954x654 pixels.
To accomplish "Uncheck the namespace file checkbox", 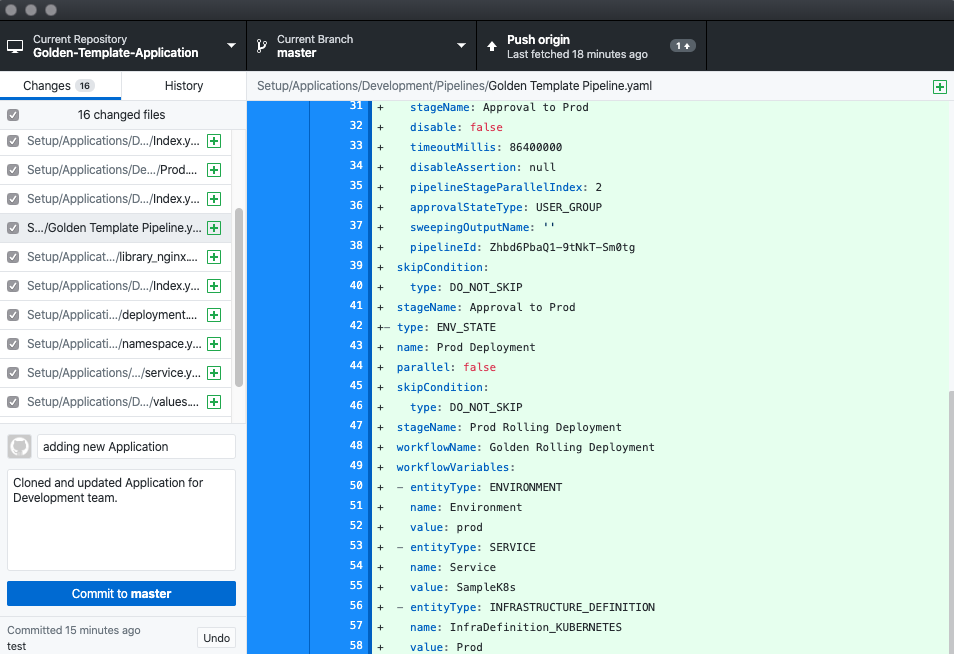I will [x=13, y=344].
